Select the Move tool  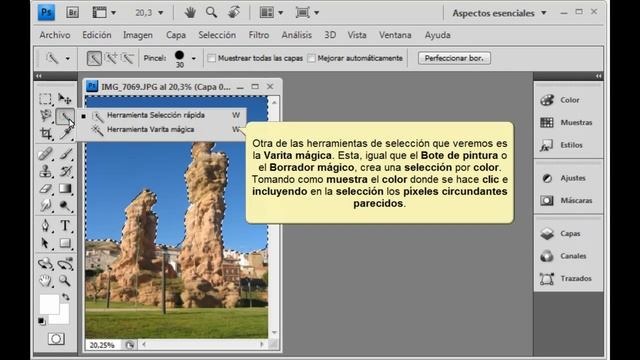click(65, 99)
